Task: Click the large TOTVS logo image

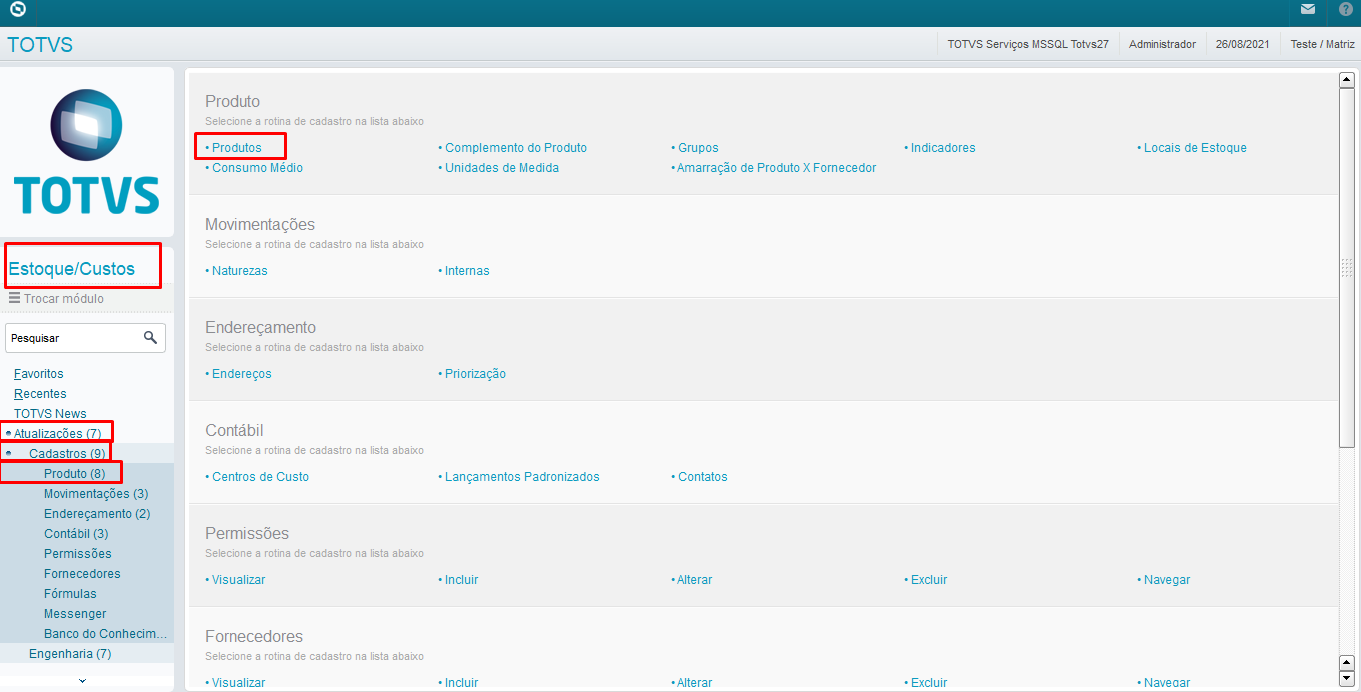Action: (86, 152)
